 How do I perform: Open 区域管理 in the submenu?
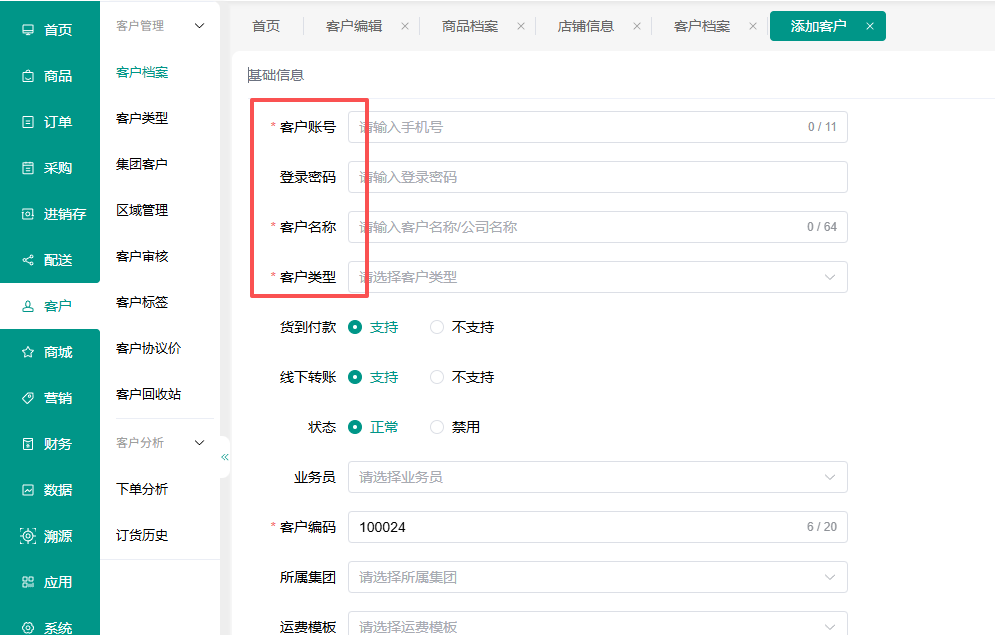click(142, 210)
